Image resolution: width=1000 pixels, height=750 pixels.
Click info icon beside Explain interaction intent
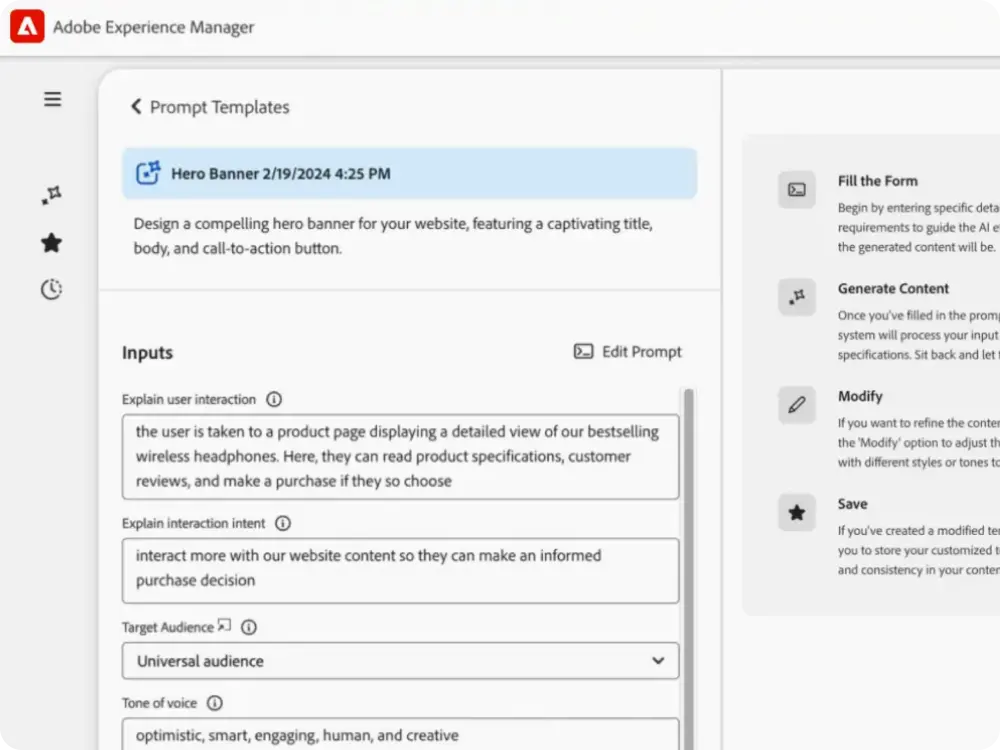tap(283, 523)
